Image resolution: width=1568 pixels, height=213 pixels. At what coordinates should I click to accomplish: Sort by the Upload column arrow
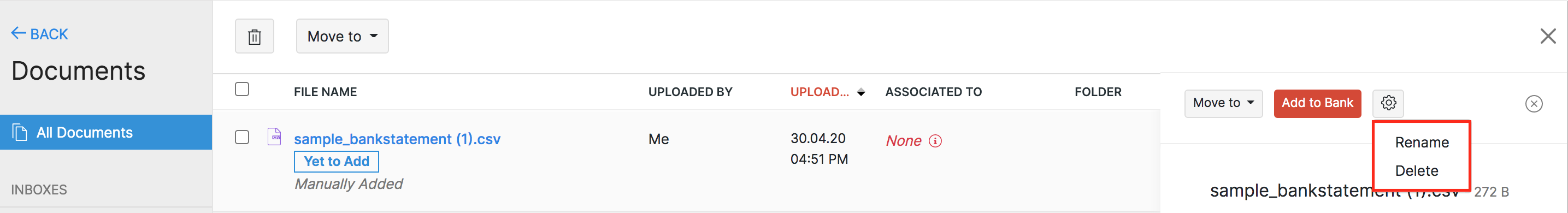point(860,92)
